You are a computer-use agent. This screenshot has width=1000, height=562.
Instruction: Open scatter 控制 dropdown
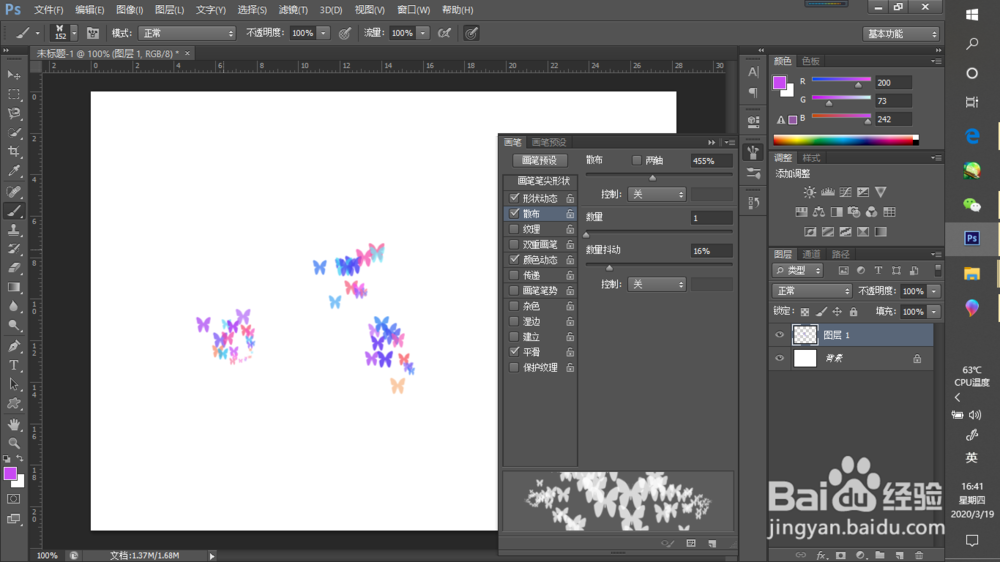pos(656,194)
